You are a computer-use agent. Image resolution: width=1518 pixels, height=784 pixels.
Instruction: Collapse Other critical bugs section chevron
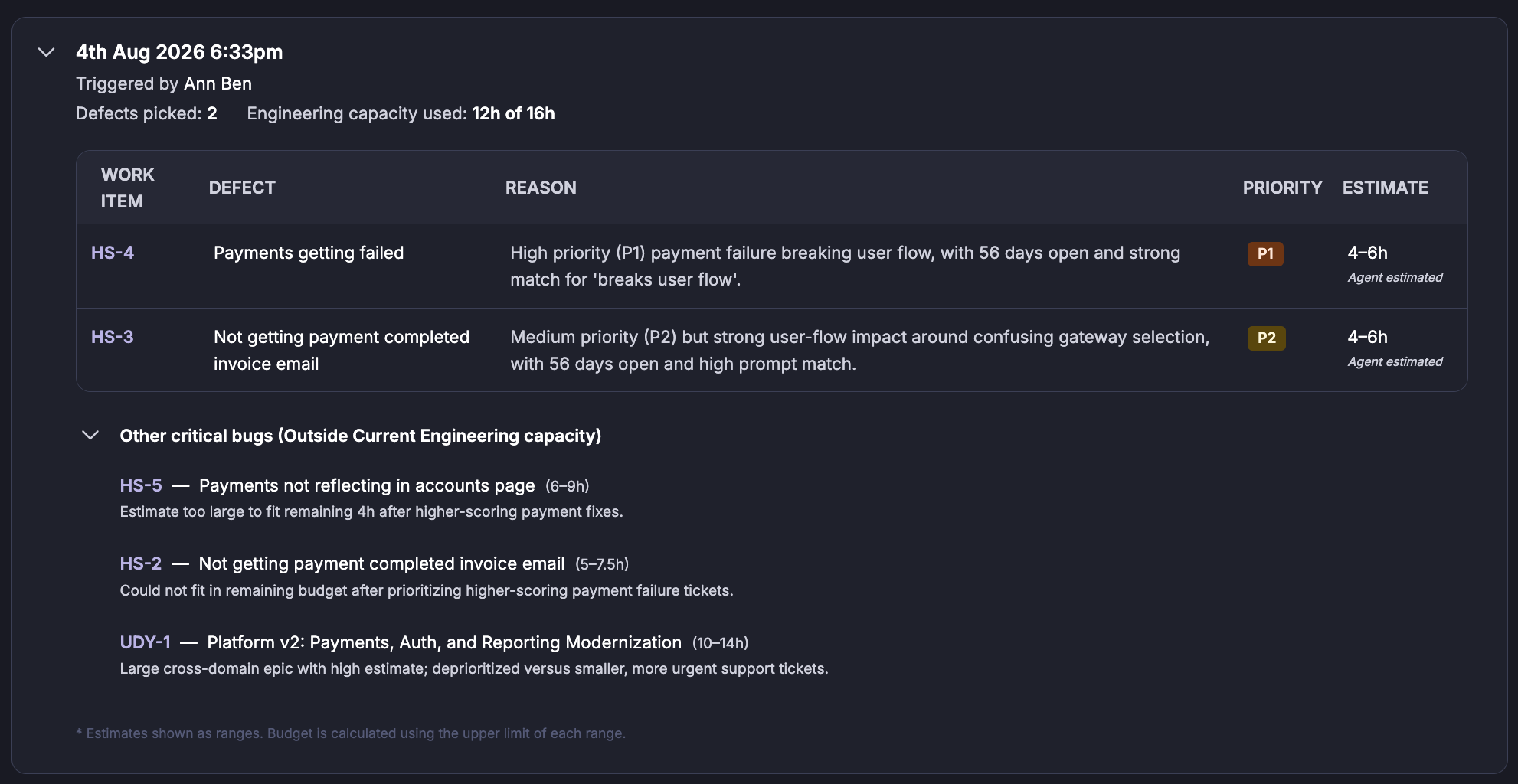coord(90,436)
